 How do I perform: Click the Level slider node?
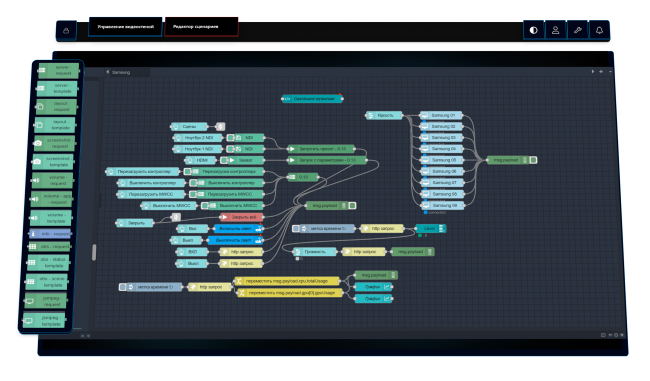tap(431, 228)
